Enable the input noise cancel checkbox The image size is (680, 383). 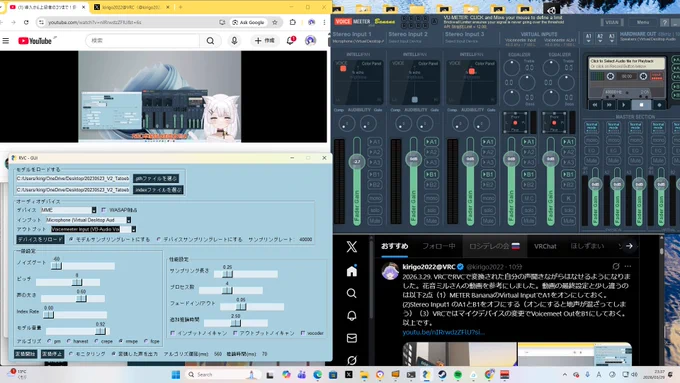173,333
